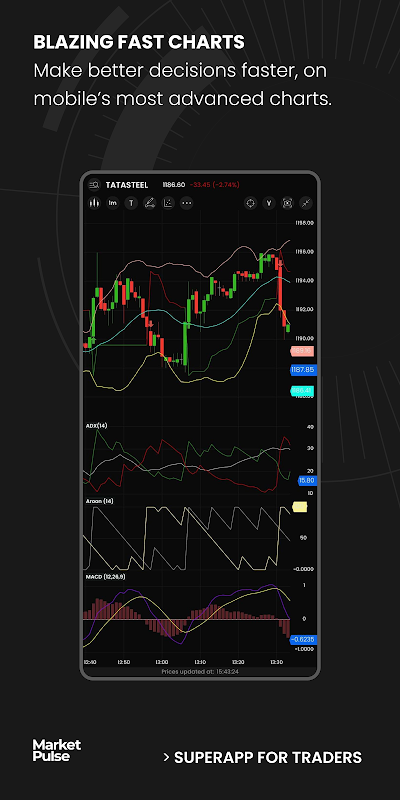400x800 pixels.
Task: Click the cyan 1186.41 price label
Action: pos(302,391)
